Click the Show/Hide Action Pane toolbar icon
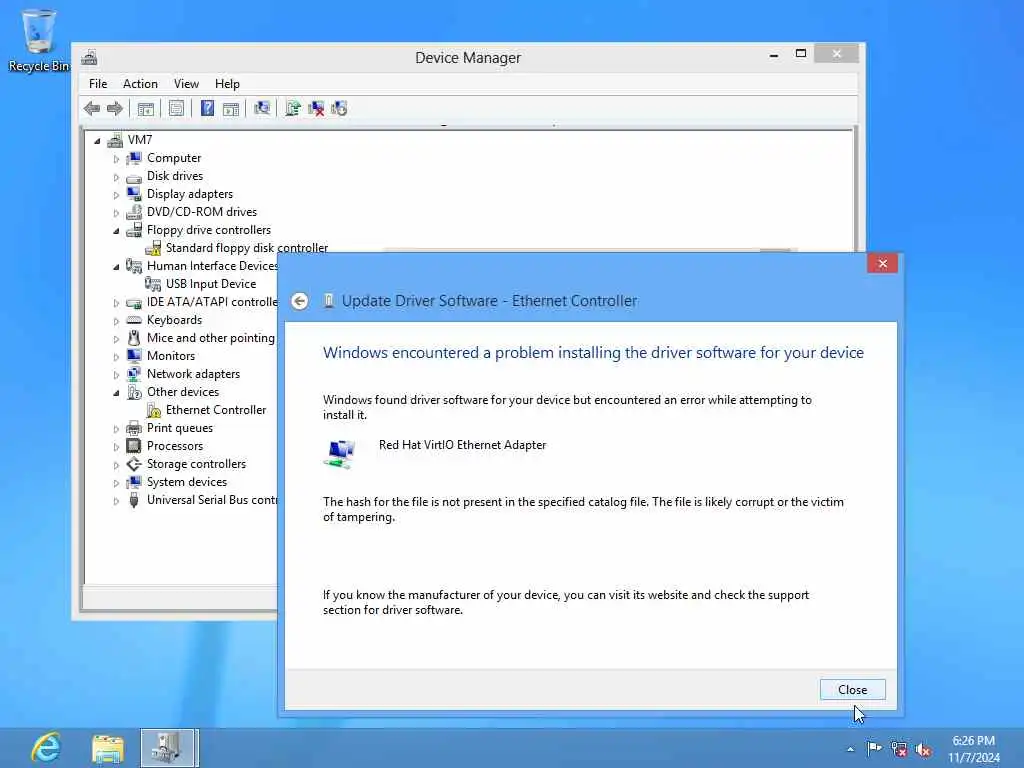 point(231,108)
